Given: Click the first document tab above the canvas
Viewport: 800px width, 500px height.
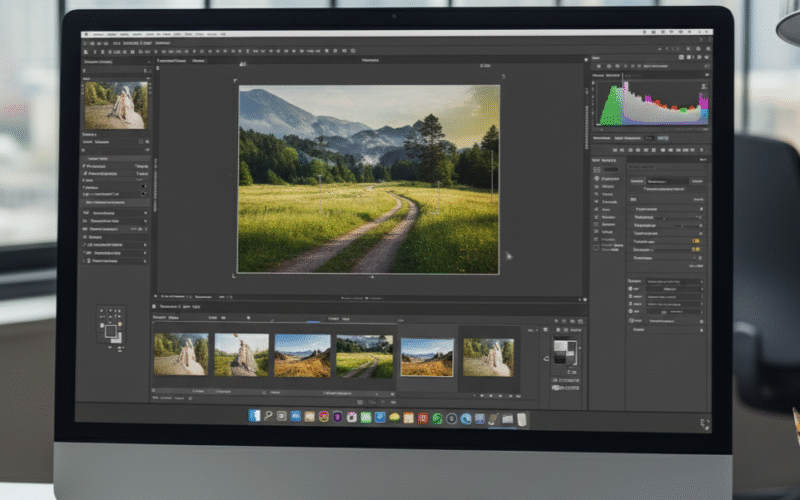Looking at the screenshot, I should (x=171, y=60).
